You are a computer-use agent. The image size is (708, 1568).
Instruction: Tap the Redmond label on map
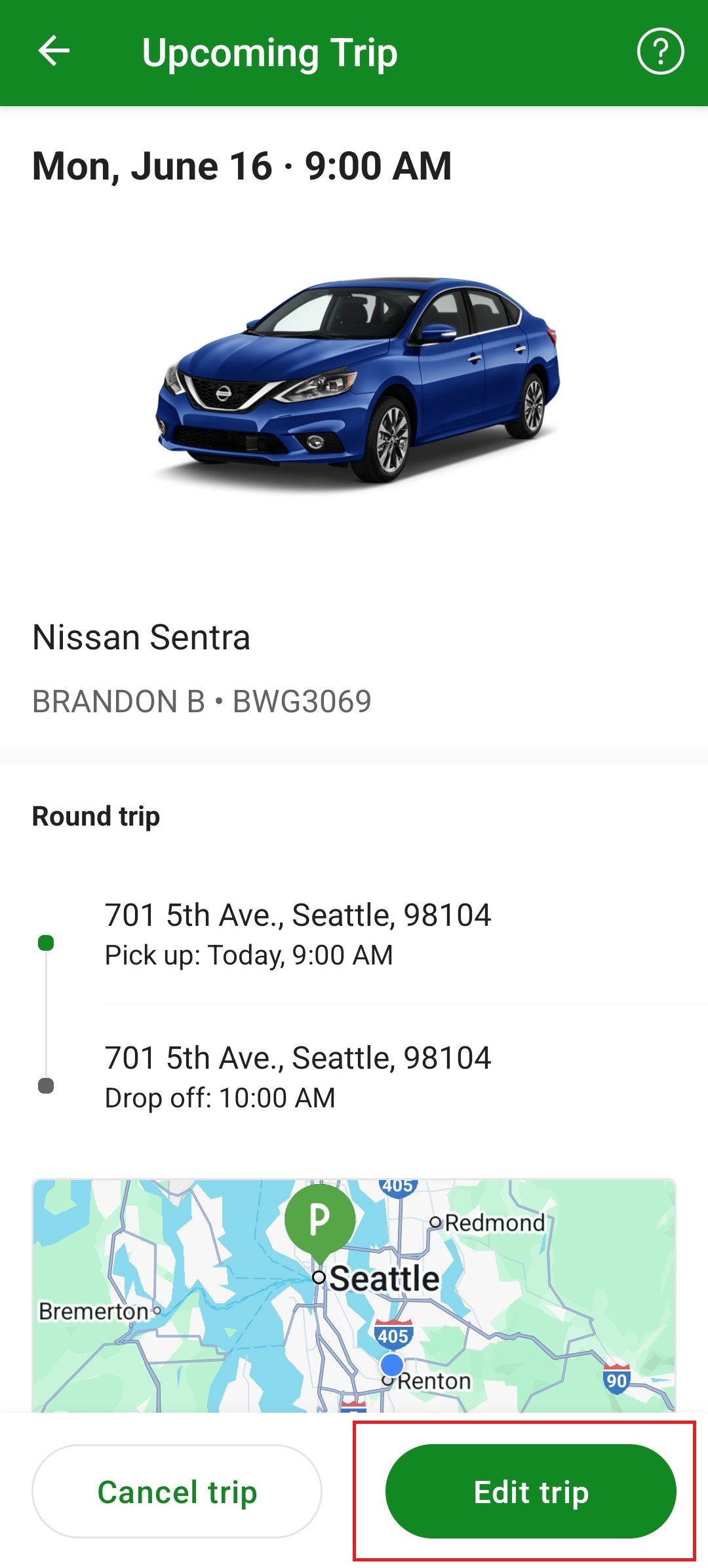coord(495,1223)
